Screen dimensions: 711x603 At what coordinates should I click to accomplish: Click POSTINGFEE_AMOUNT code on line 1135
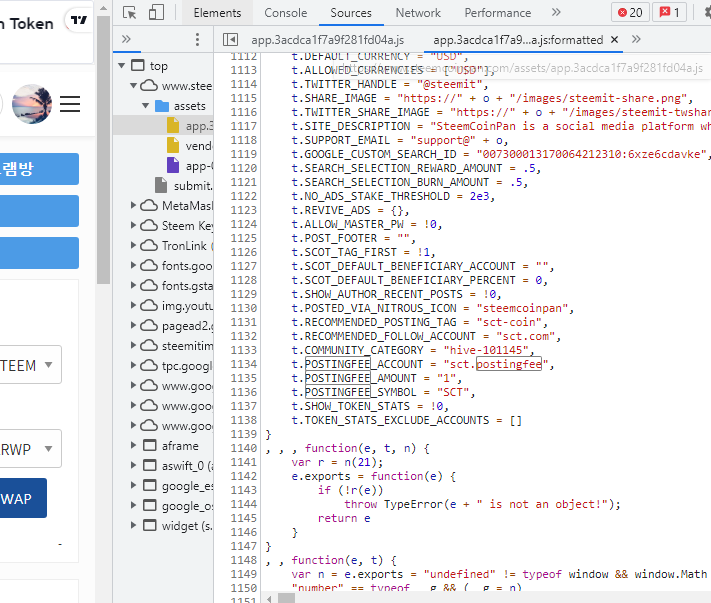[x=360, y=378]
